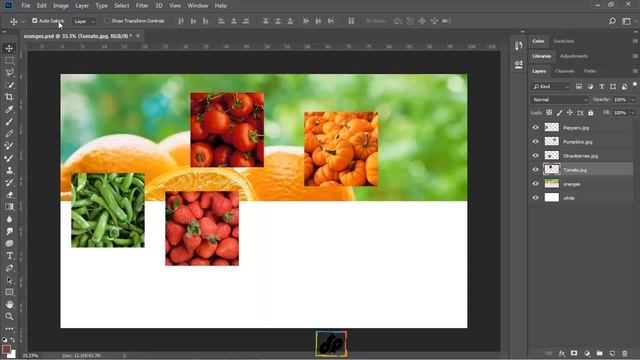Select the Horizontal Type tool
The width and height of the screenshot is (640, 360).
pyautogui.click(x=9, y=256)
